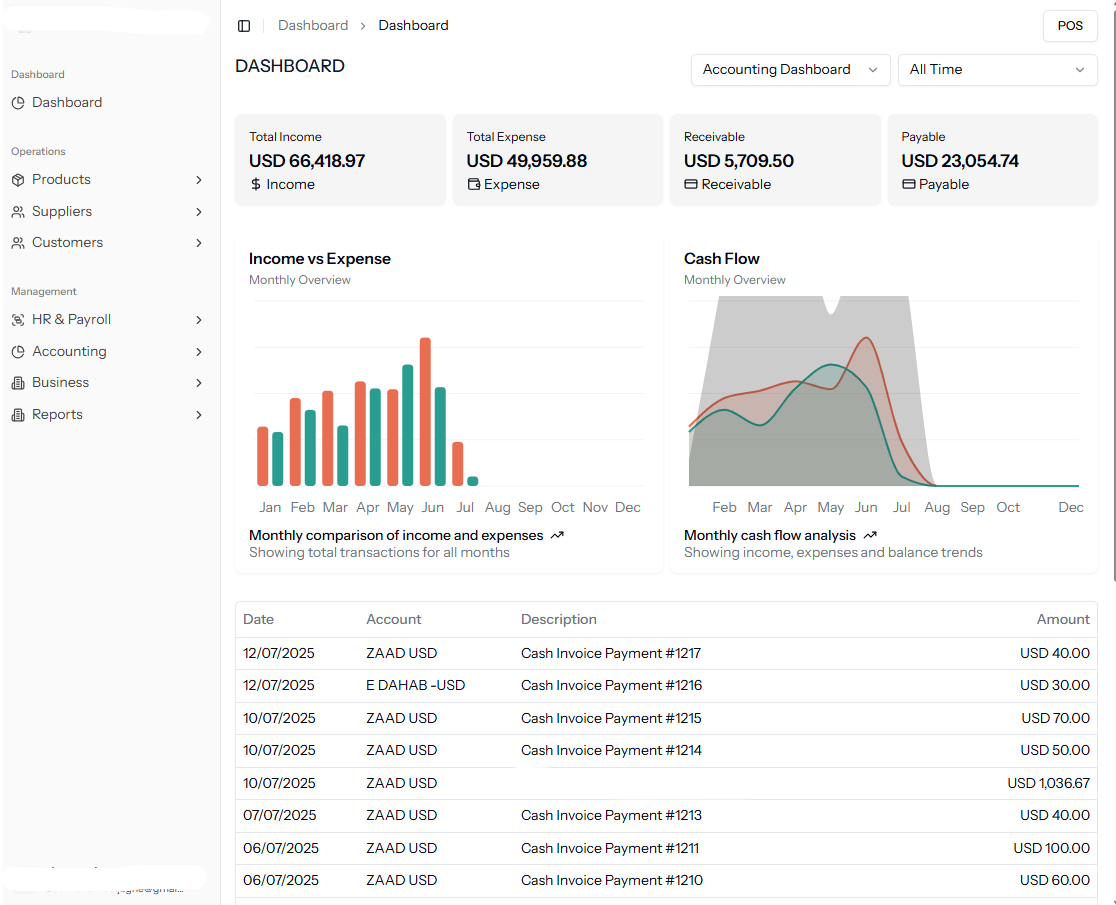Viewport: 1116px width, 905px height.
Task: Click the dollar sign Income icon
Action: [x=256, y=184]
